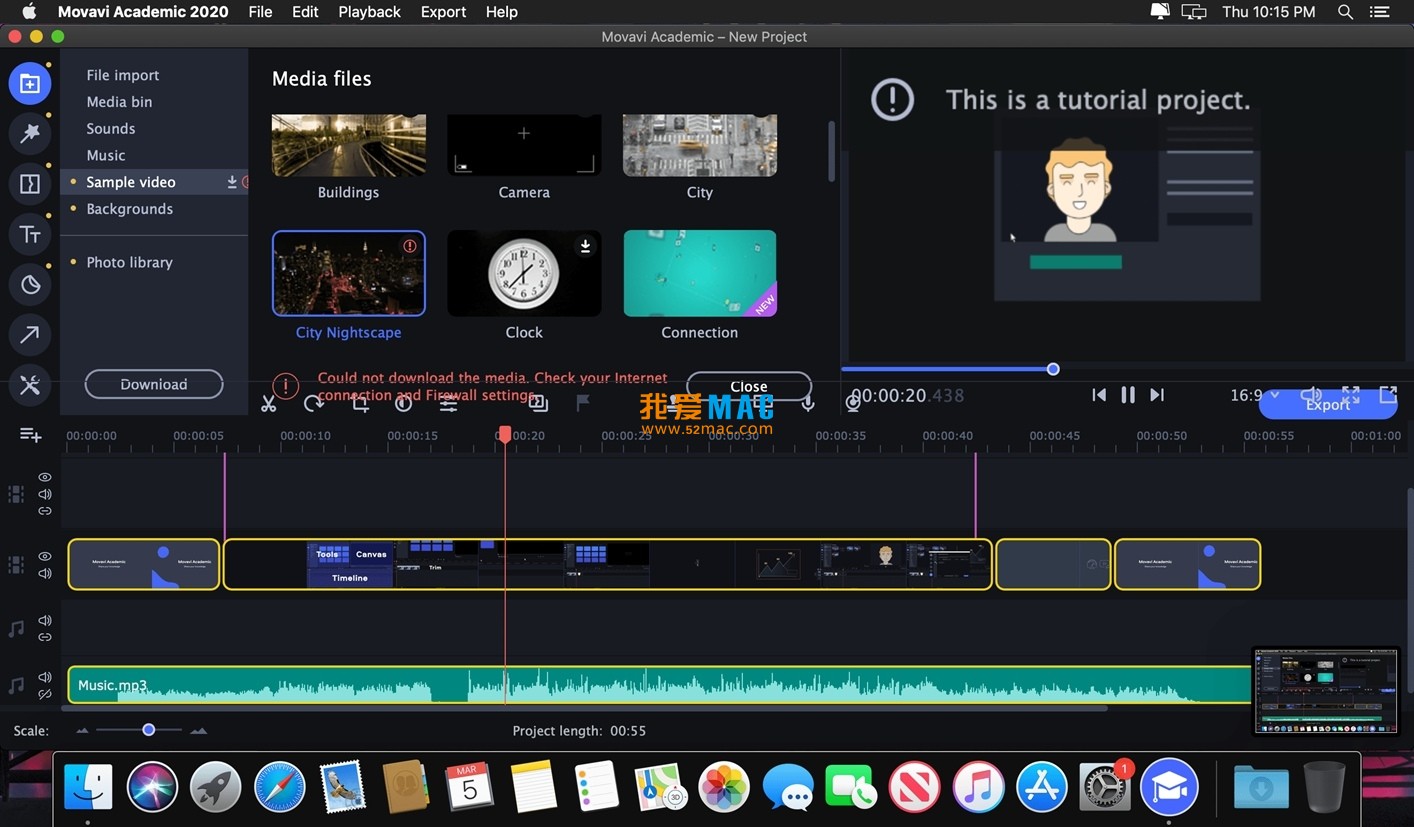
Task: Click the Color adjustments tool
Action: 404,403
